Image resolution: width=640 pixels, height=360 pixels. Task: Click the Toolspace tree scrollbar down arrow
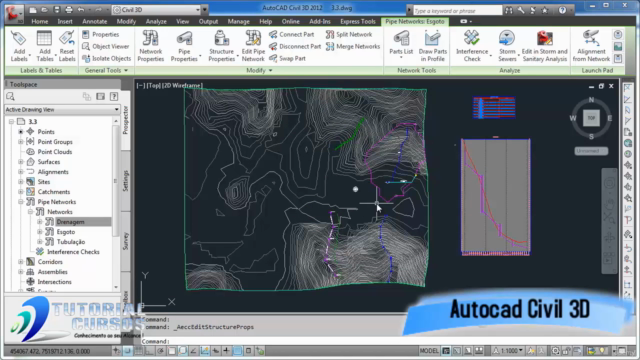[x=116, y=287]
